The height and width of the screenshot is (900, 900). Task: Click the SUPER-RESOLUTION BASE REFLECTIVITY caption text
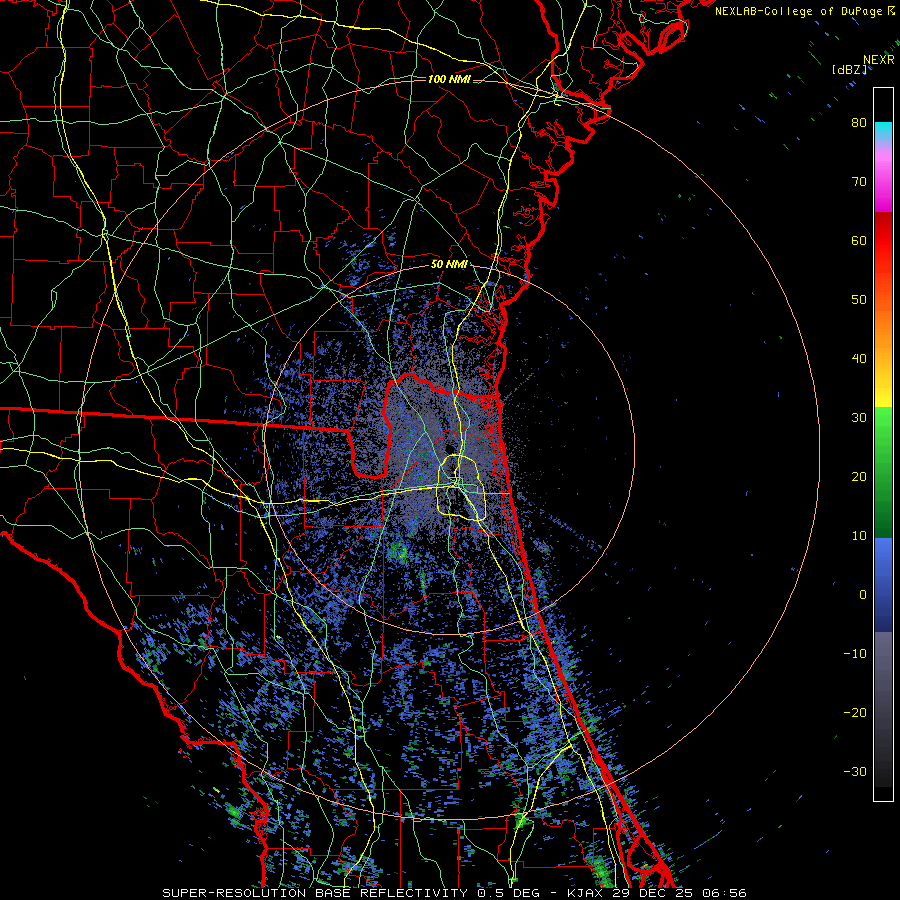pyautogui.click(x=315, y=893)
